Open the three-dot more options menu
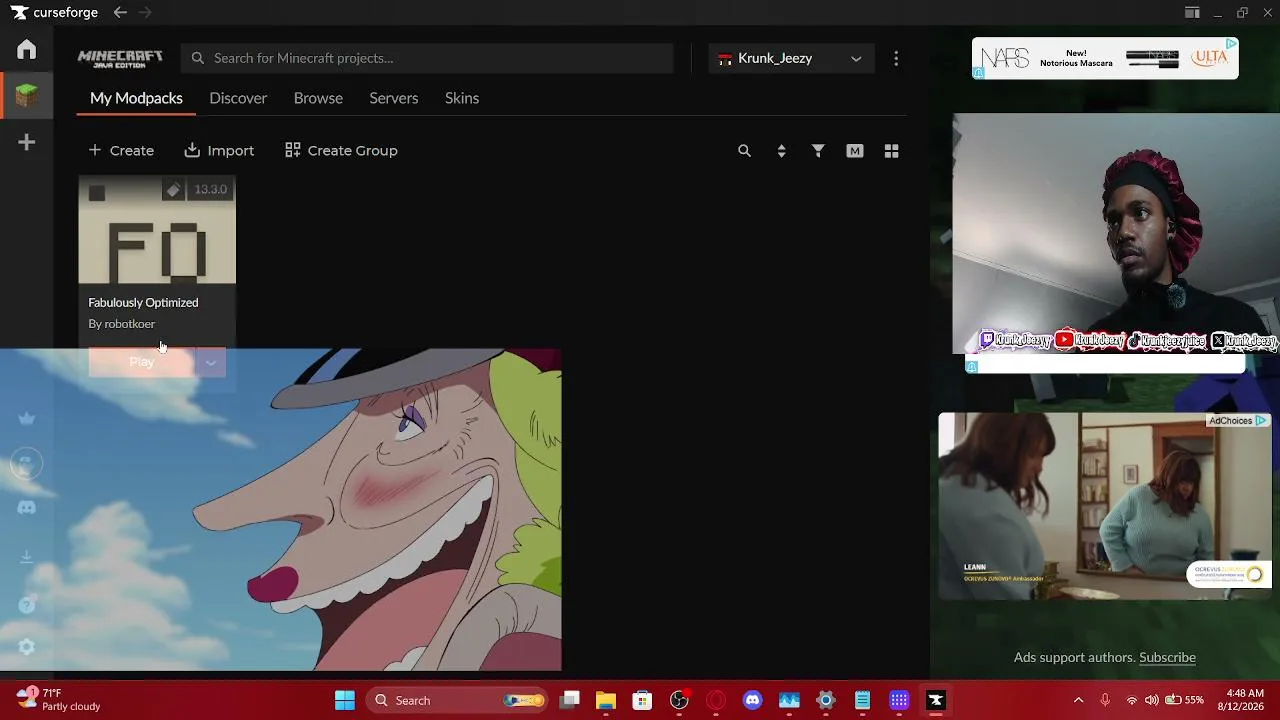 click(896, 58)
